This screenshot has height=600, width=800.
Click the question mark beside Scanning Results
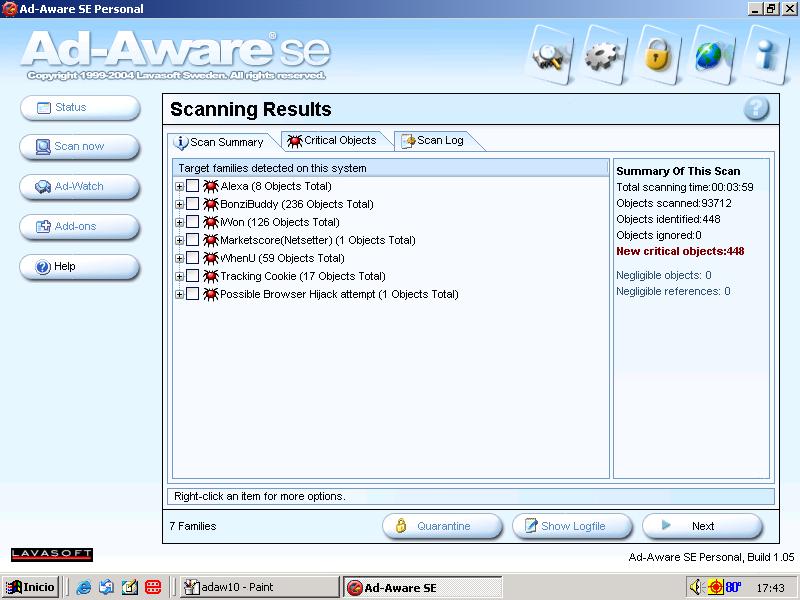(x=756, y=108)
